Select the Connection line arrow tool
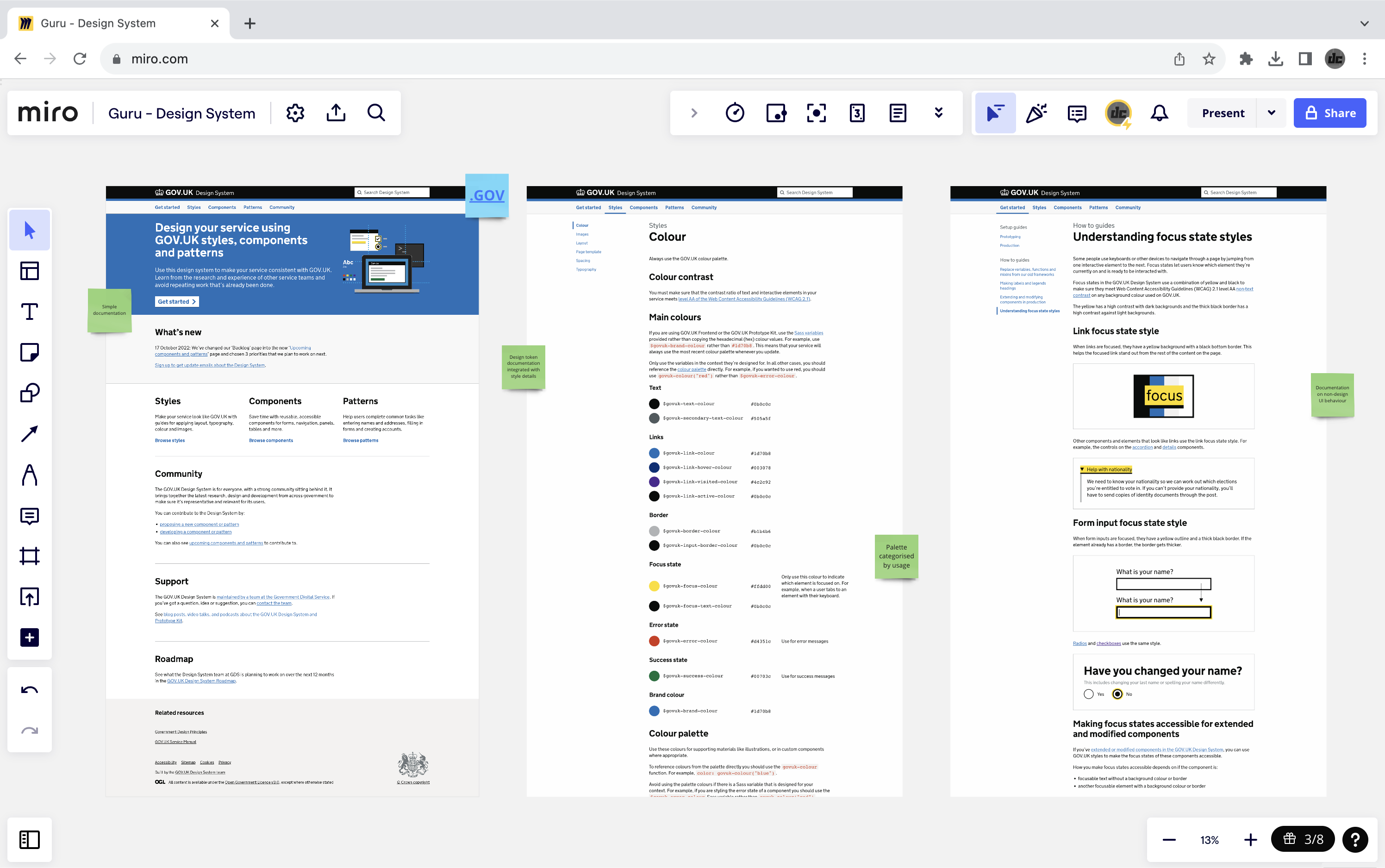This screenshot has height=868, width=1385. (x=30, y=434)
